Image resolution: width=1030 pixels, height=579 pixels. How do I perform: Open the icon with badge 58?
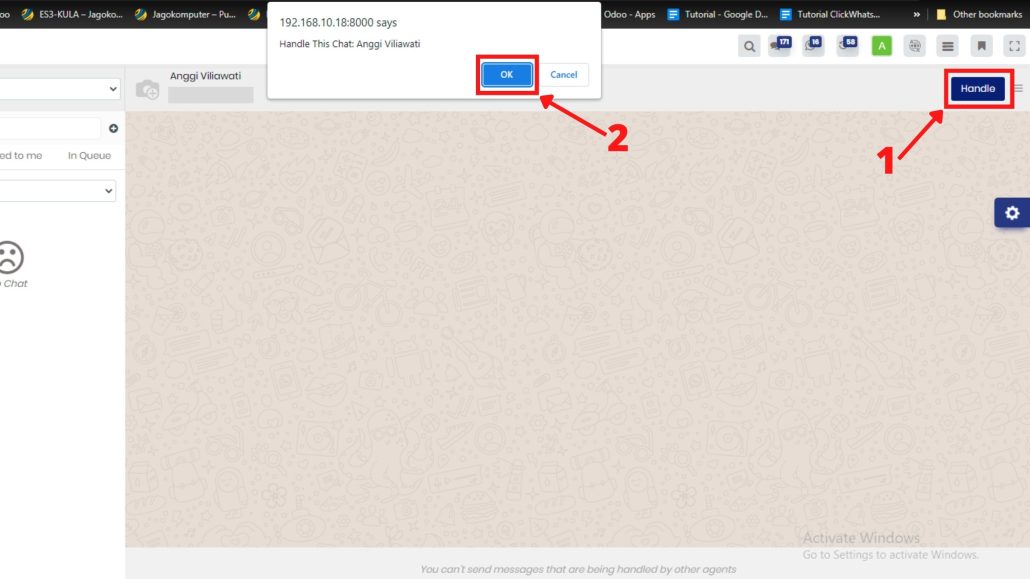847,45
